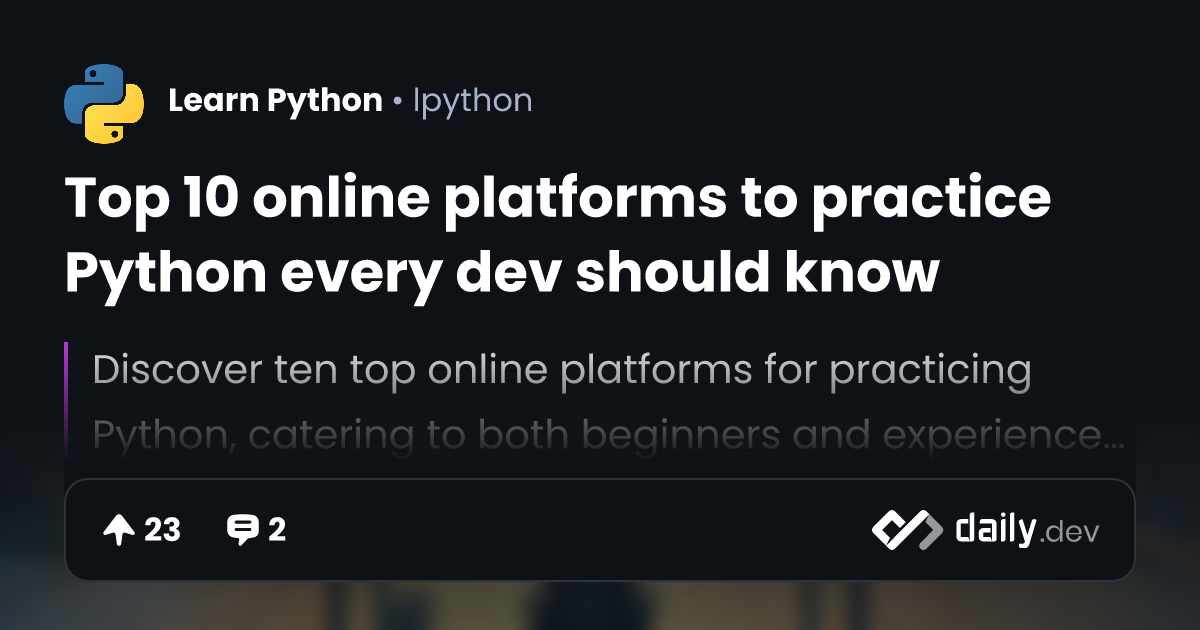Click the 'Discover ten top online platforms' summary
The image size is (1200, 630).
pos(561,371)
